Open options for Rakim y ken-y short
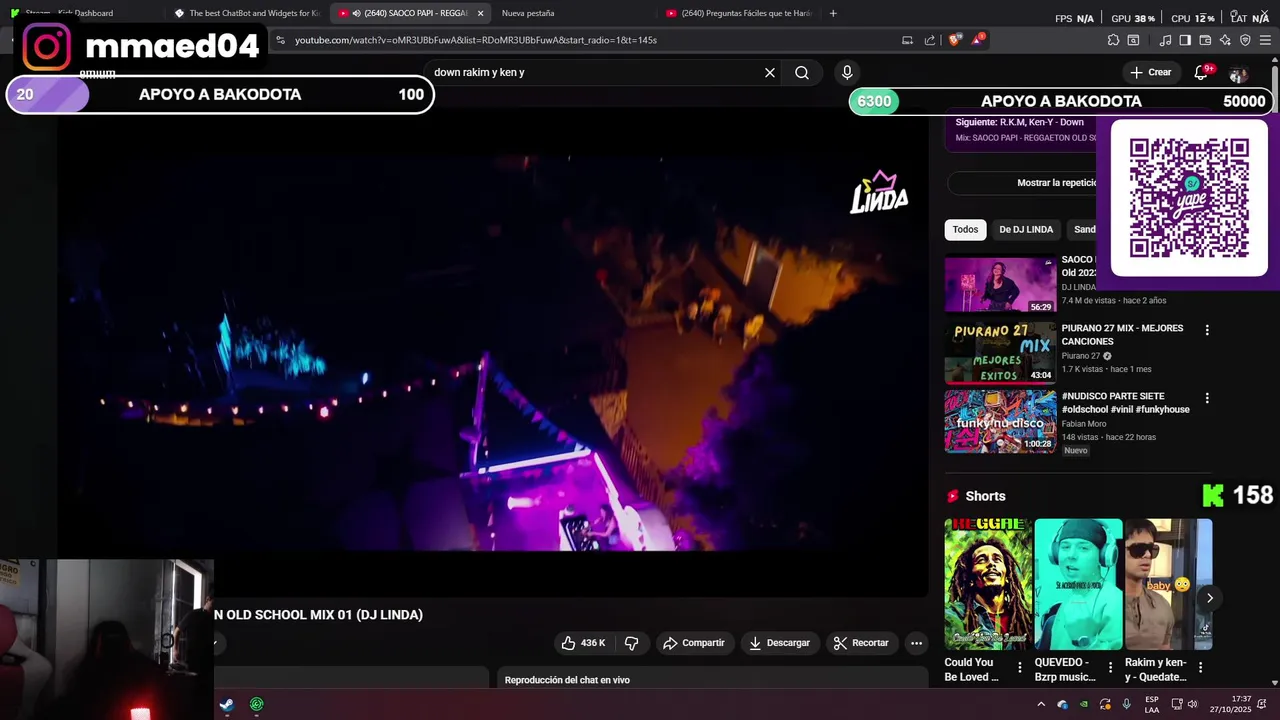Screen dimensions: 1280x720 [1200, 667]
